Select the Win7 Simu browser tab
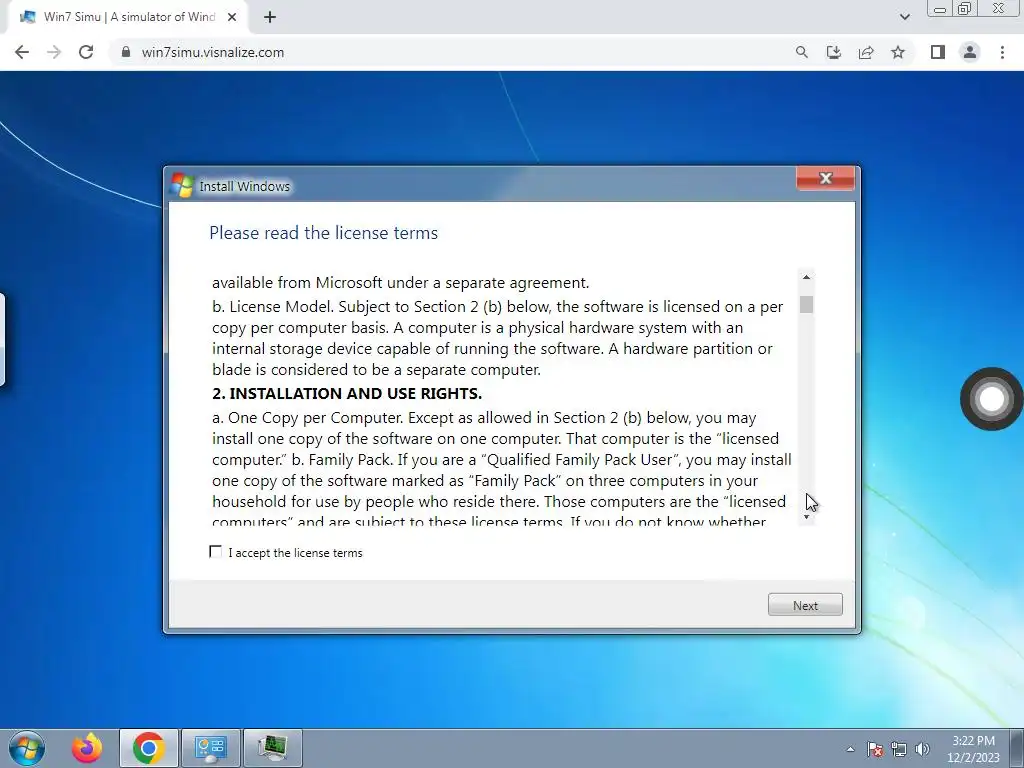This screenshot has width=1024, height=768. pyautogui.click(x=128, y=17)
